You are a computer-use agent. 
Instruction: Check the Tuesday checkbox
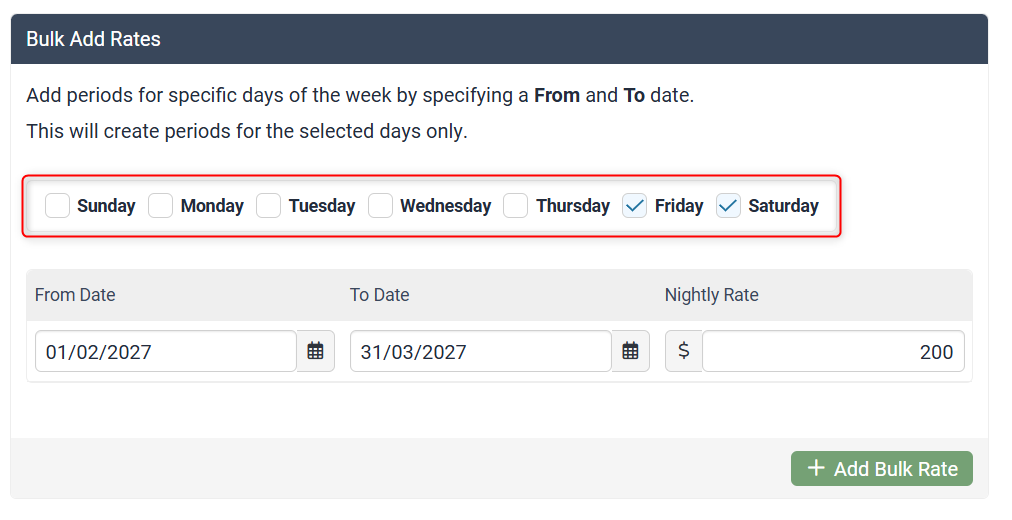[x=269, y=205]
